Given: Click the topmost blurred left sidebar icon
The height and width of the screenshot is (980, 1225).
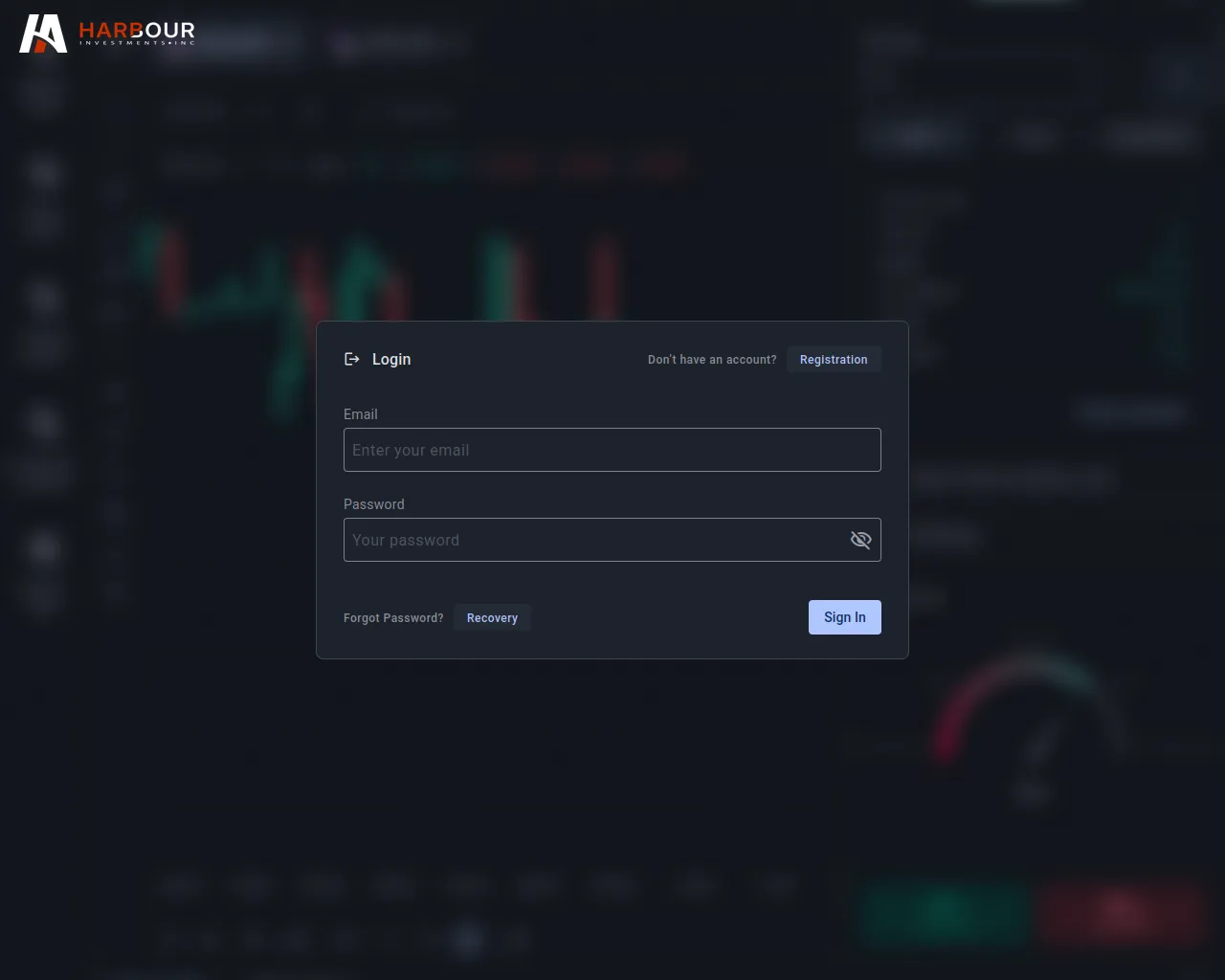Looking at the screenshot, I should [x=42, y=96].
